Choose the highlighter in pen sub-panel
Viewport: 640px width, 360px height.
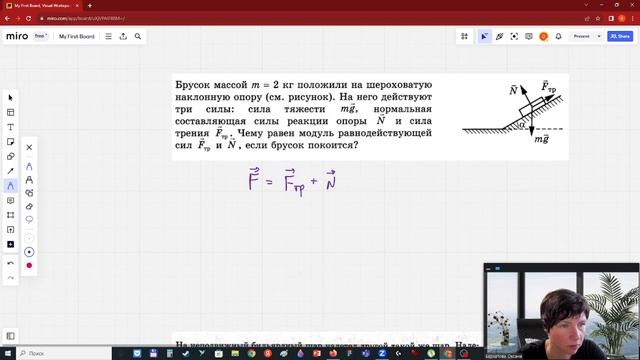pos(29,180)
